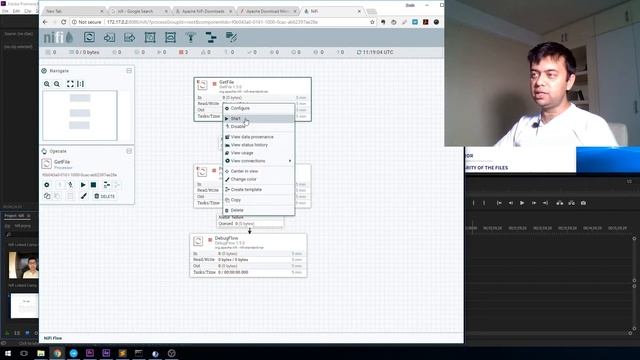Viewport: 640px width, 360px height.
Task: Select the Funnel toolbar icon
Action: pos(191,38)
